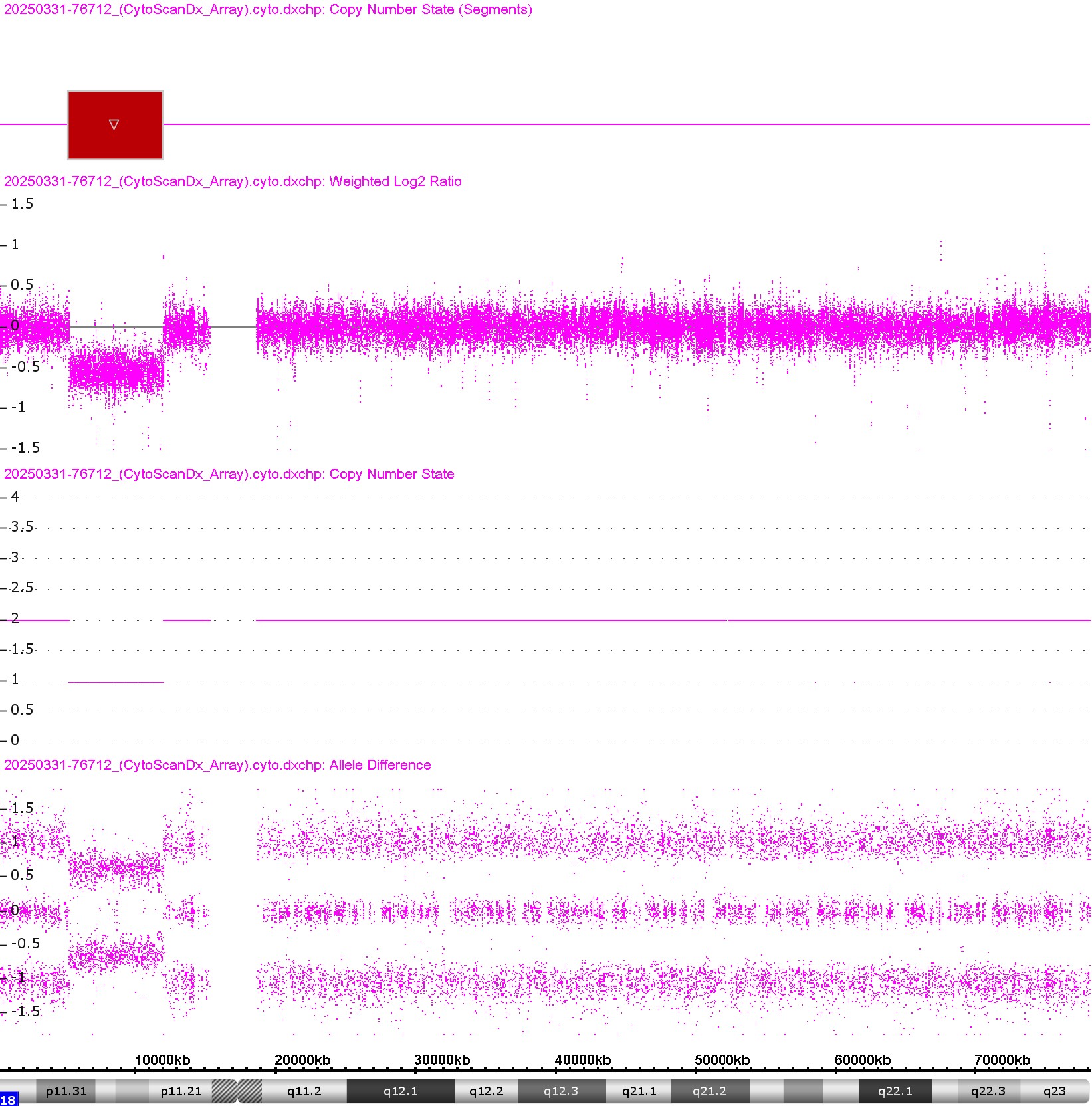1092x1106 pixels.
Task: Select cytoband p11.31 on the ideogram
Action: tap(66, 1091)
